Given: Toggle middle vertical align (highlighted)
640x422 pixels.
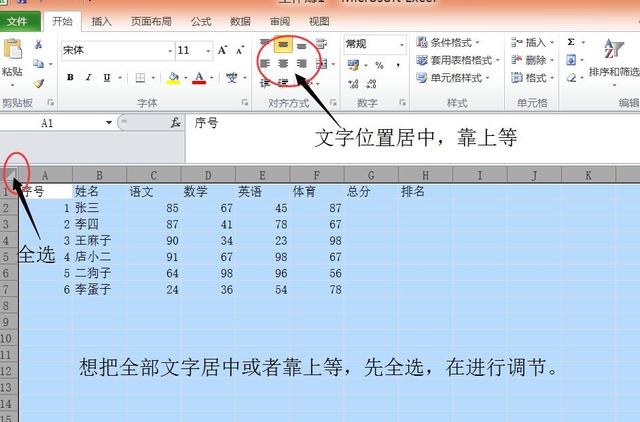Looking at the screenshot, I should point(283,44).
